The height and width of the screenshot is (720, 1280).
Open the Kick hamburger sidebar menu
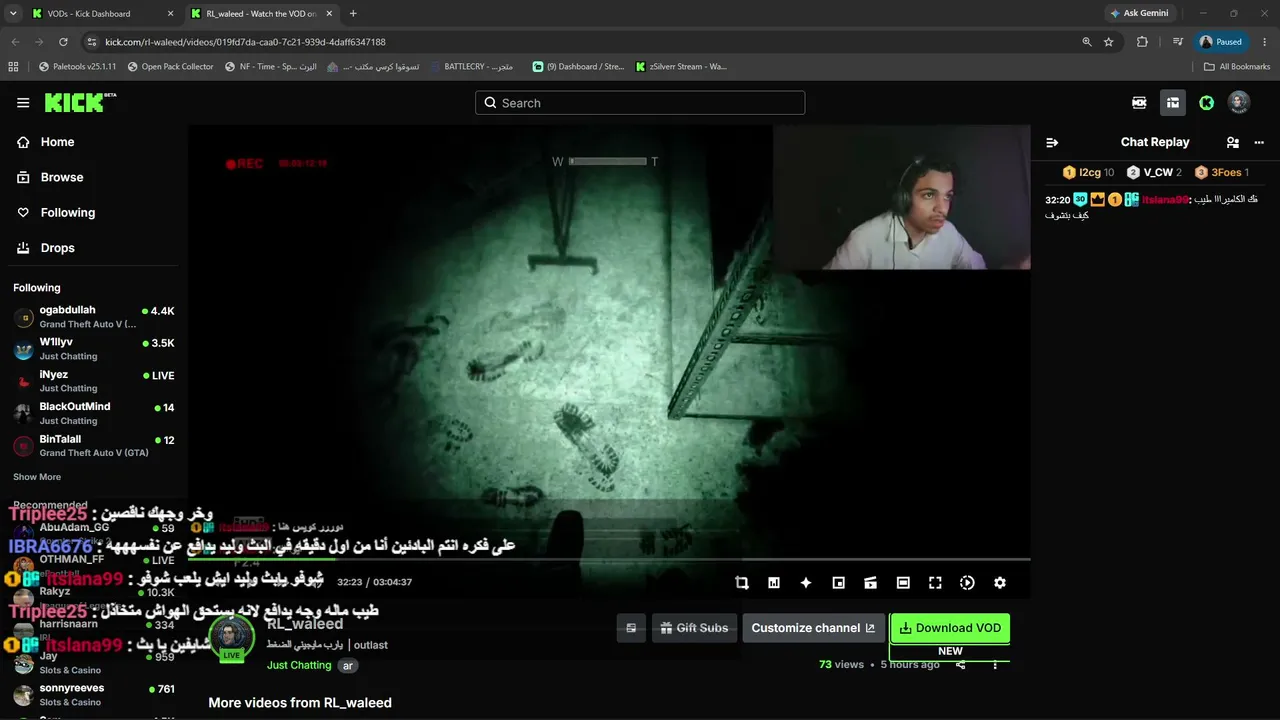tap(23, 103)
